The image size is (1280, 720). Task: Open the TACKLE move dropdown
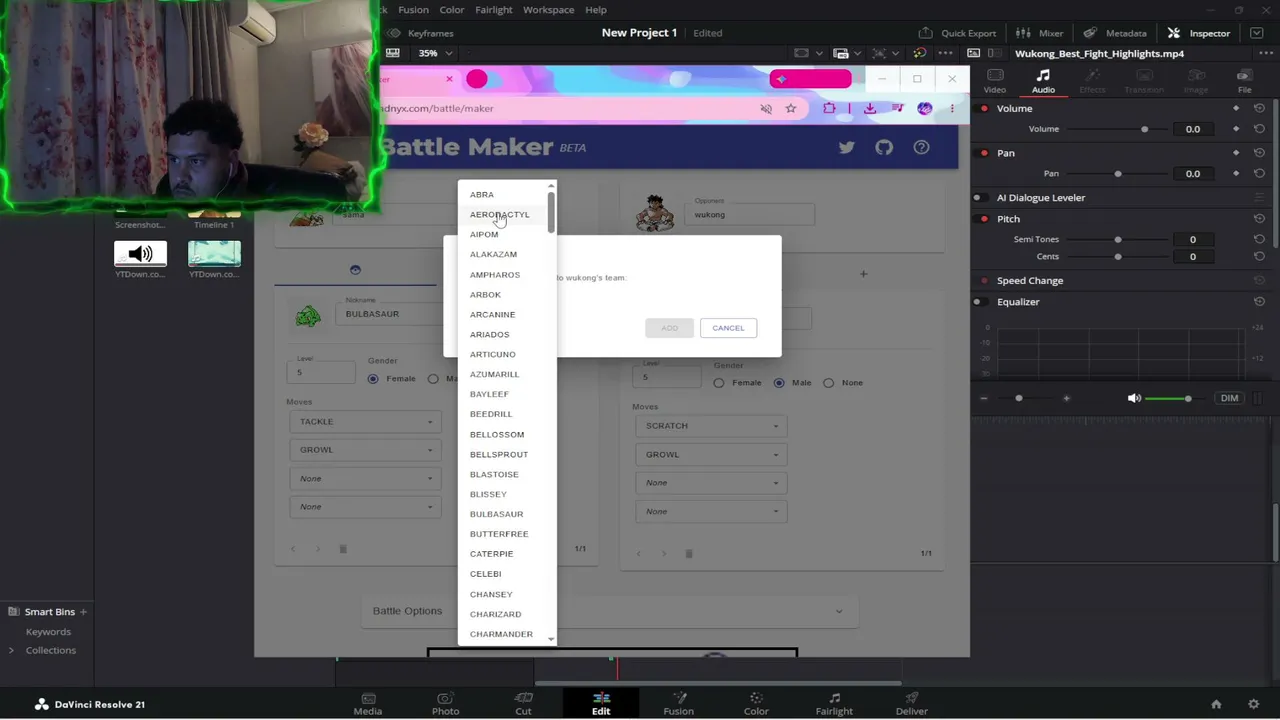[x=365, y=422]
